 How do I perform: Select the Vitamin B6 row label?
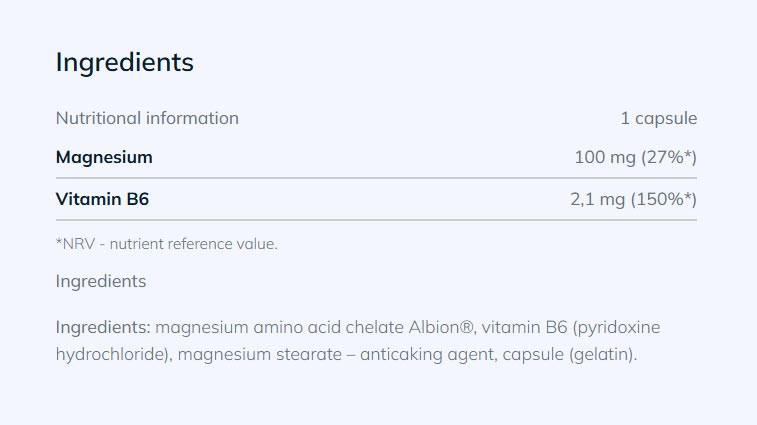click(x=102, y=199)
